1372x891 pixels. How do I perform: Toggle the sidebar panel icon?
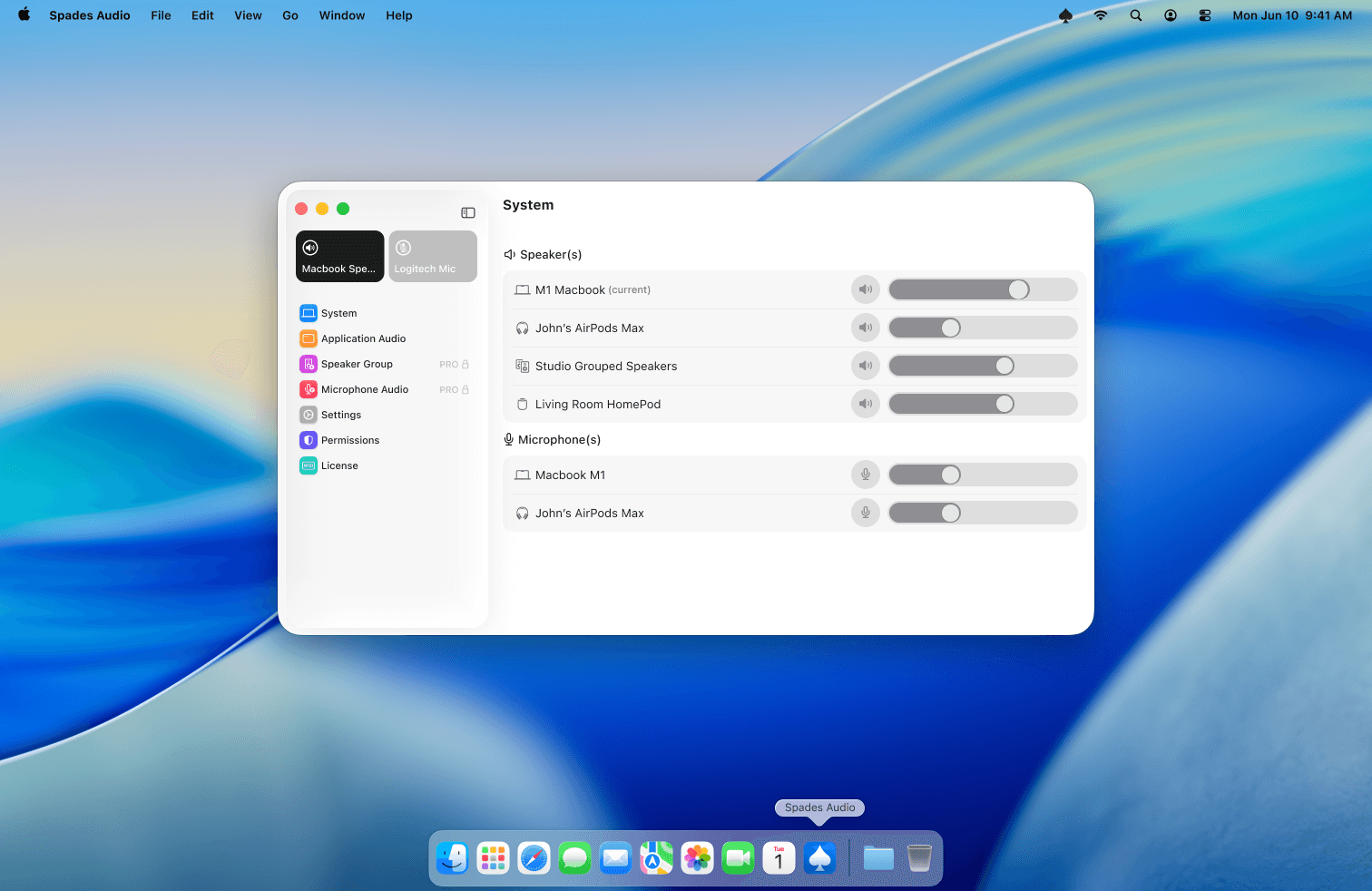coord(468,212)
